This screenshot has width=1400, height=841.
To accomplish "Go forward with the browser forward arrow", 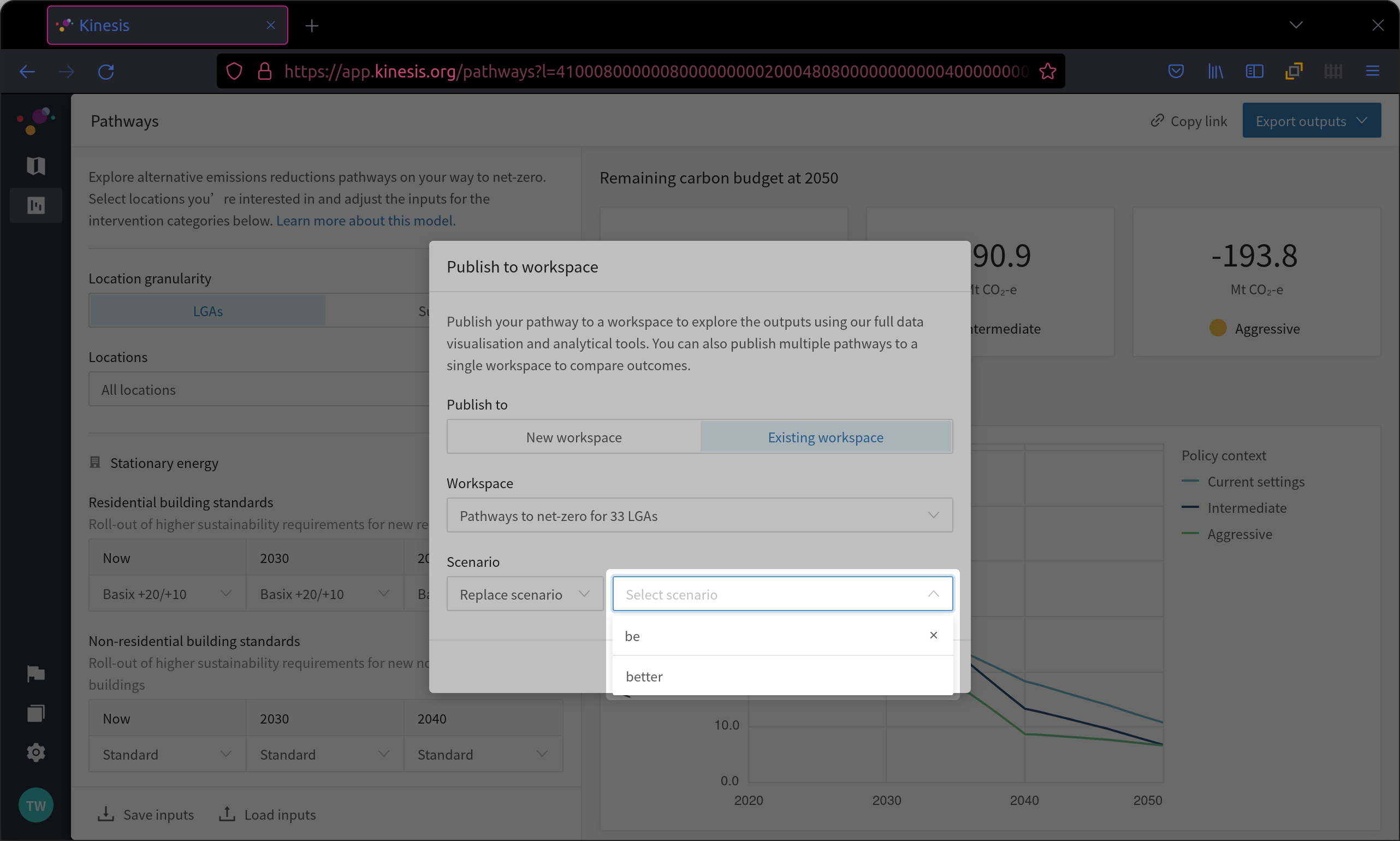I will click(67, 72).
